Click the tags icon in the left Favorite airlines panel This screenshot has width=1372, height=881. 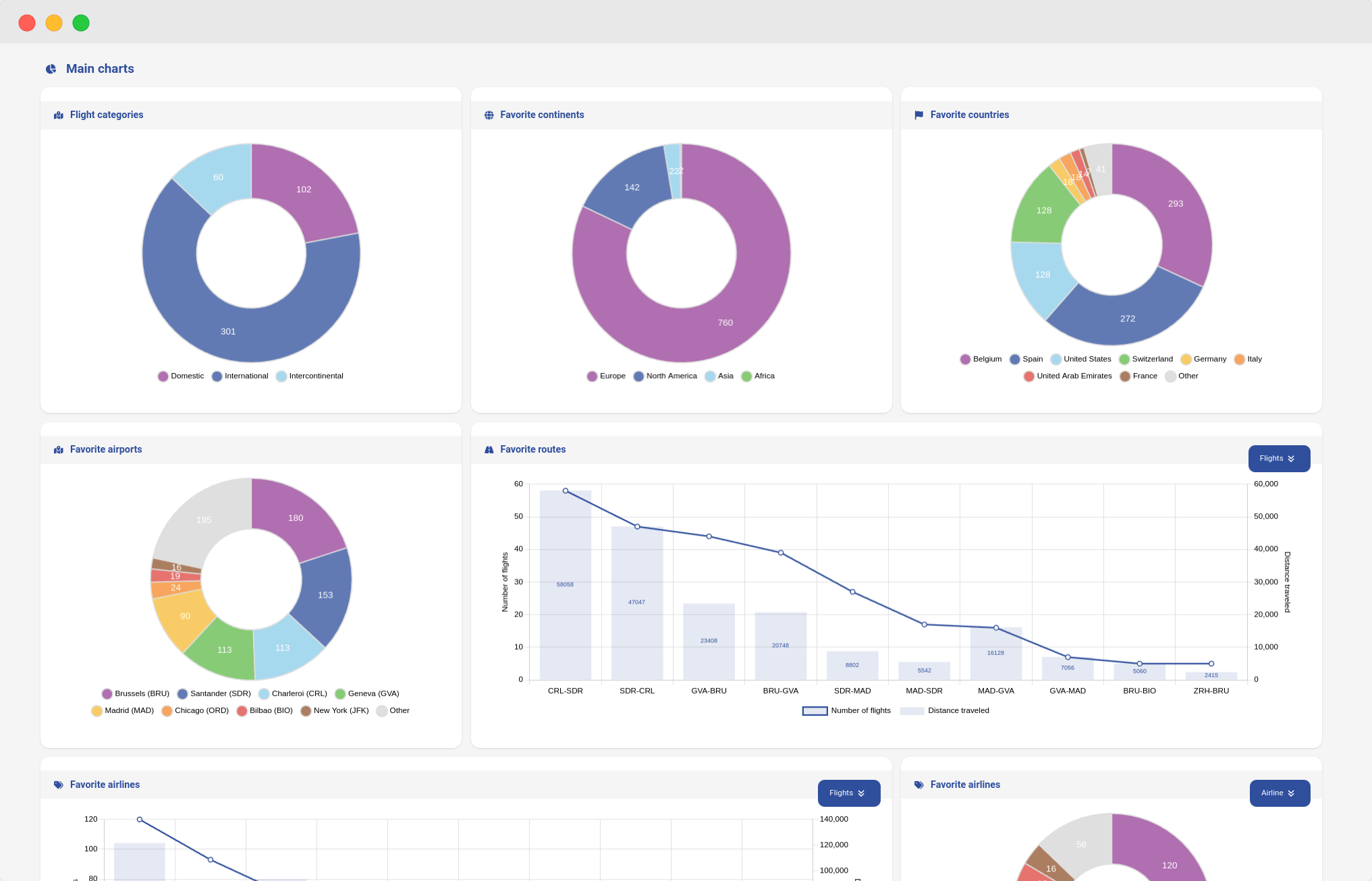(x=59, y=785)
